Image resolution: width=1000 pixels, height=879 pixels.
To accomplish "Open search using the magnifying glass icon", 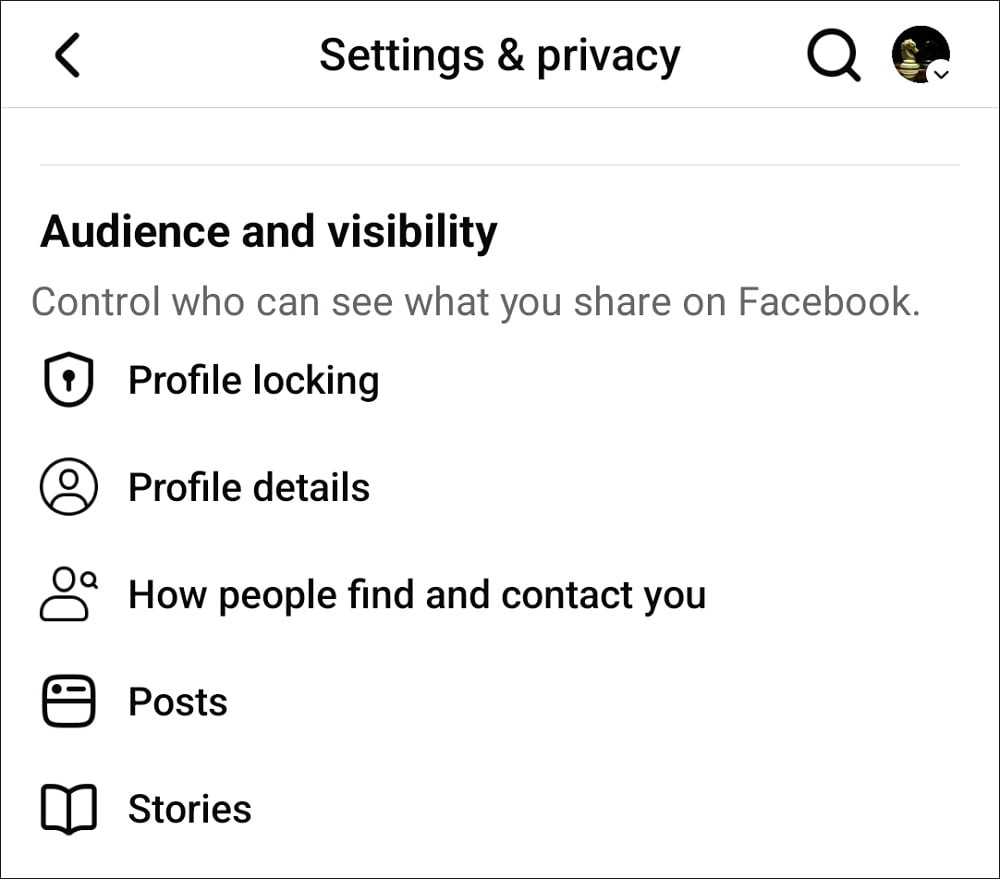I will pyautogui.click(x=833, y=55).
